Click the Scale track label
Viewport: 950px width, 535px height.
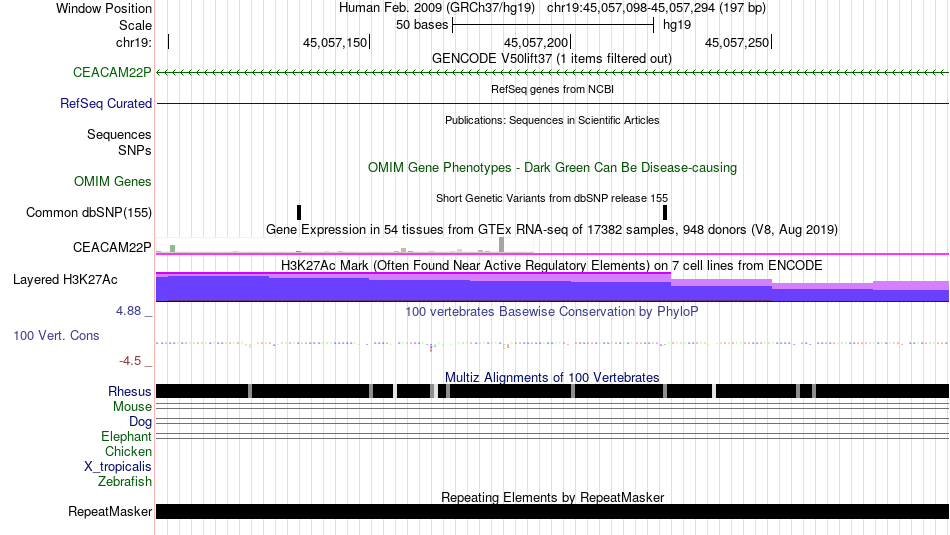pyautogui.click(x=135, y=25)
